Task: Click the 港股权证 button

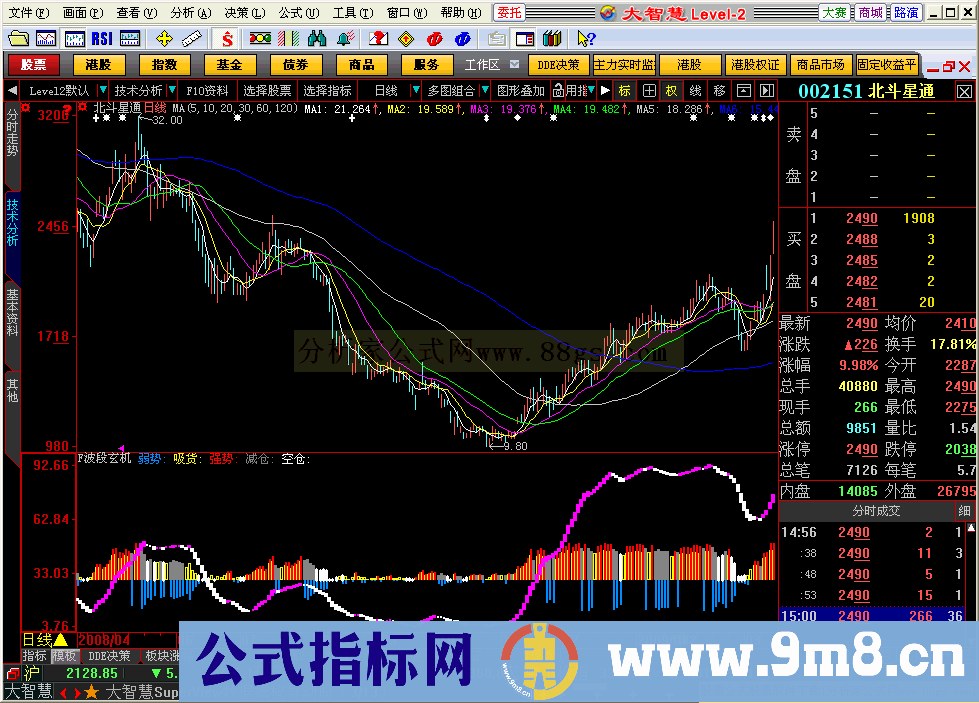Action: coord(755,65)
